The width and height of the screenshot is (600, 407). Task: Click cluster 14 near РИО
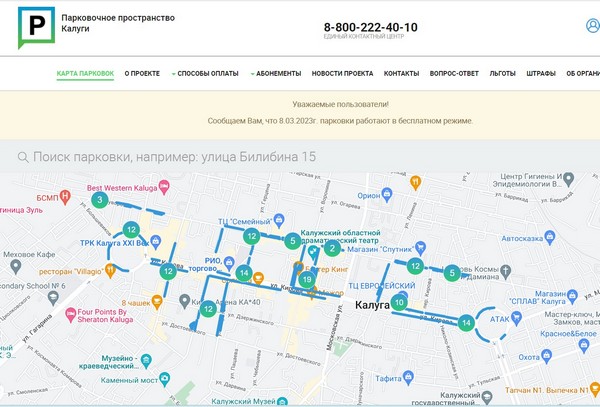(x=244, y=273)
